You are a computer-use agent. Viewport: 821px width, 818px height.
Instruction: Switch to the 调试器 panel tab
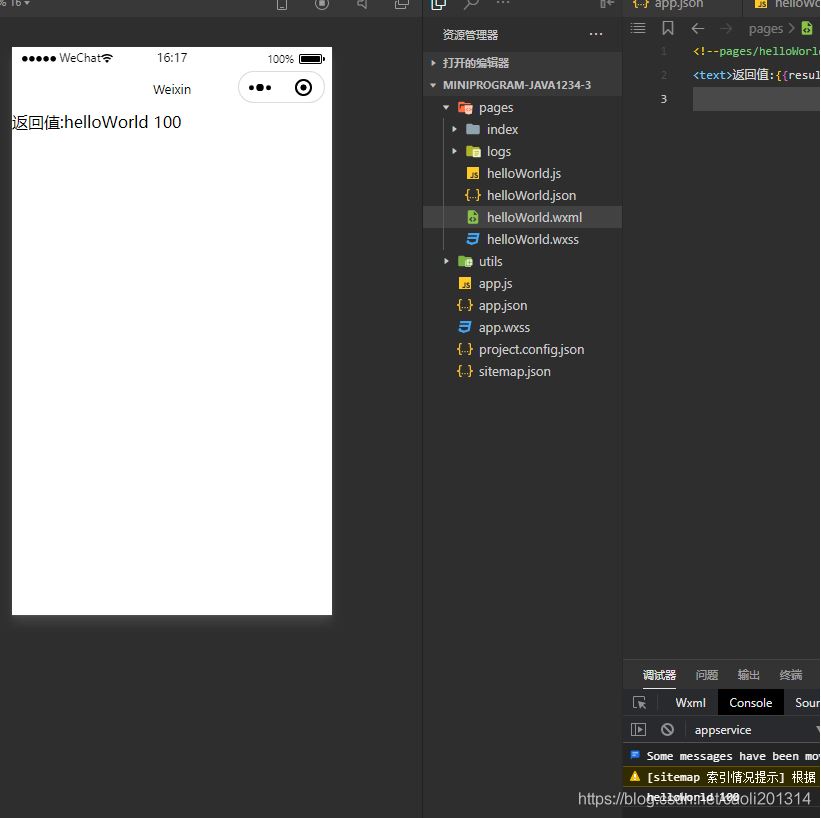pos(659,675)
